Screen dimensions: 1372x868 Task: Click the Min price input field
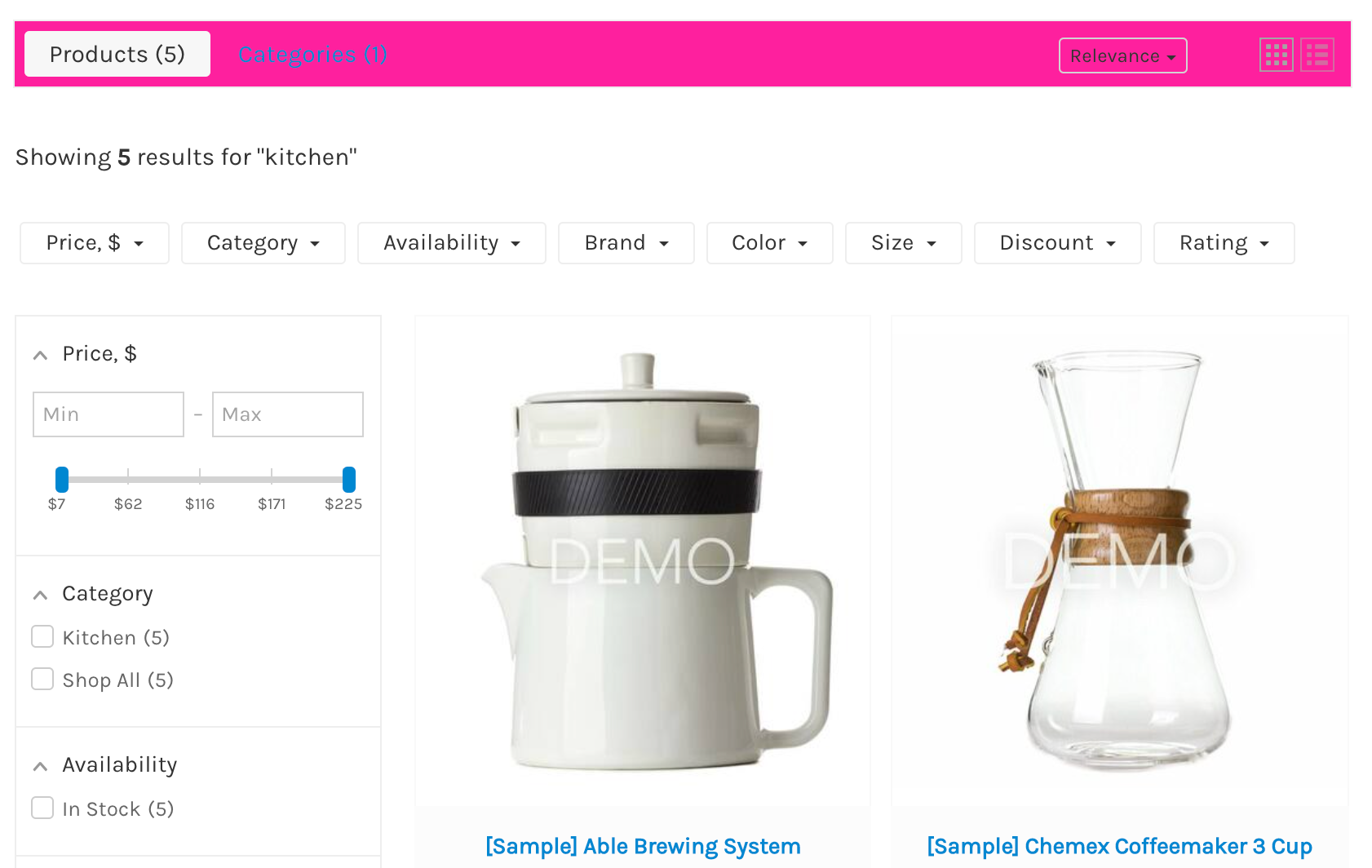tap(108, 414)
